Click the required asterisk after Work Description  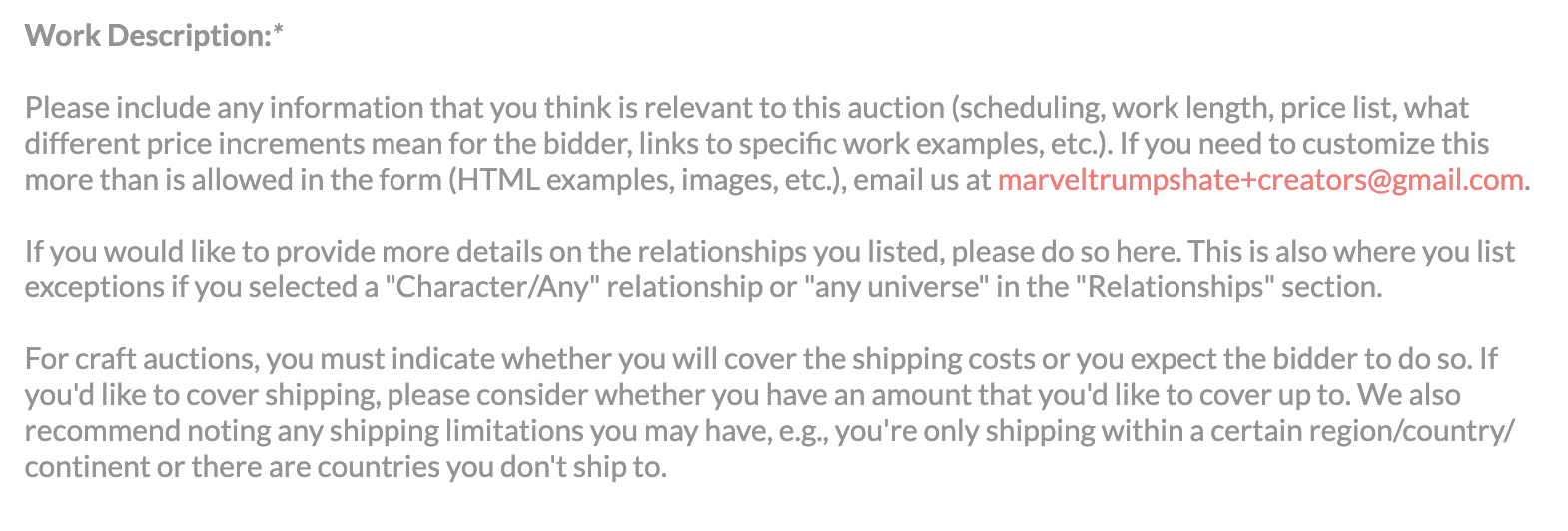[279, 34]
